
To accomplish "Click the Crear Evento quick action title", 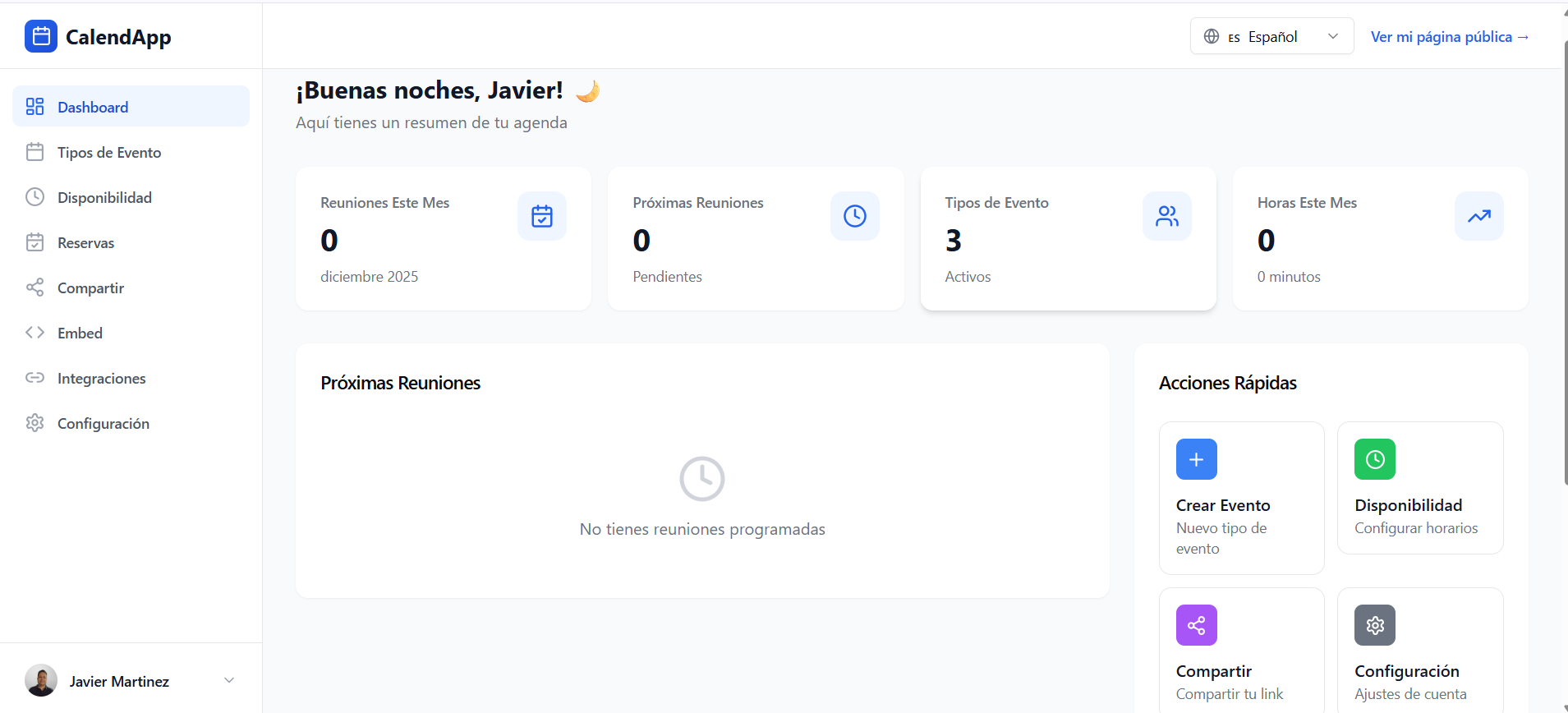I will click(1223, 505).
